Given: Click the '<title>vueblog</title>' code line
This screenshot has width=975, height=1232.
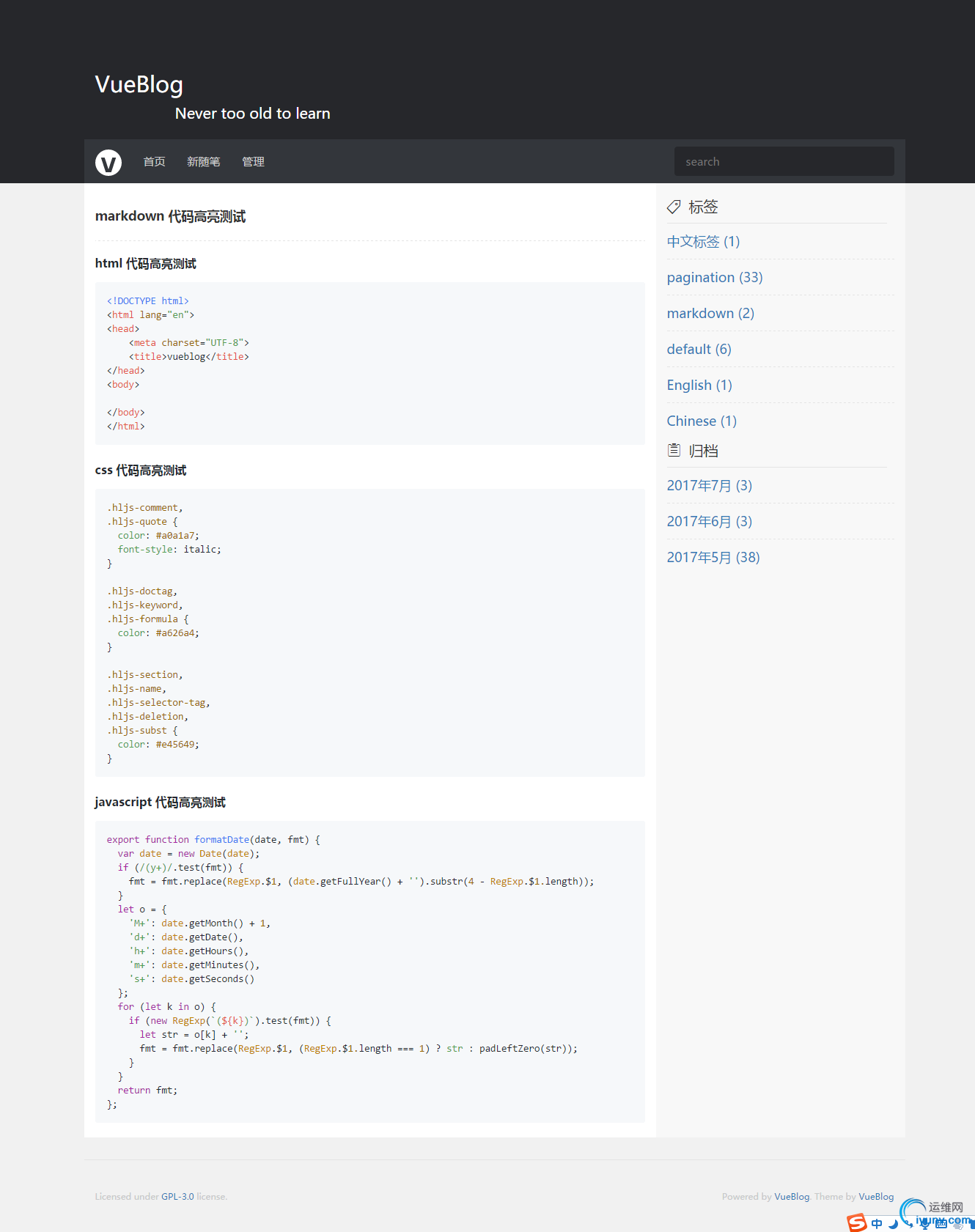Looking at the screenshot, I should (189, 357).
